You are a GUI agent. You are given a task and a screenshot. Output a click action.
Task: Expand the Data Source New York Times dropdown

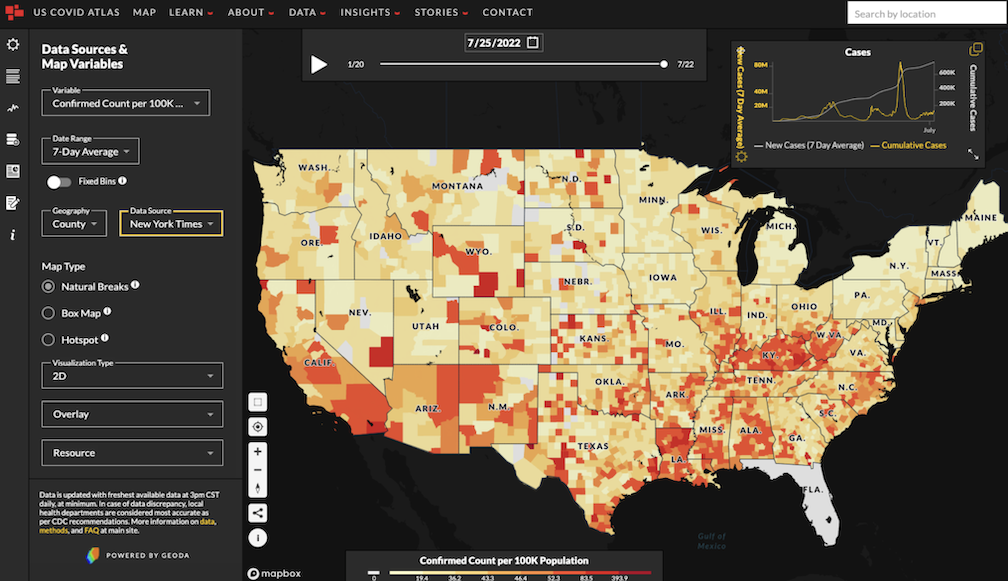171,225
